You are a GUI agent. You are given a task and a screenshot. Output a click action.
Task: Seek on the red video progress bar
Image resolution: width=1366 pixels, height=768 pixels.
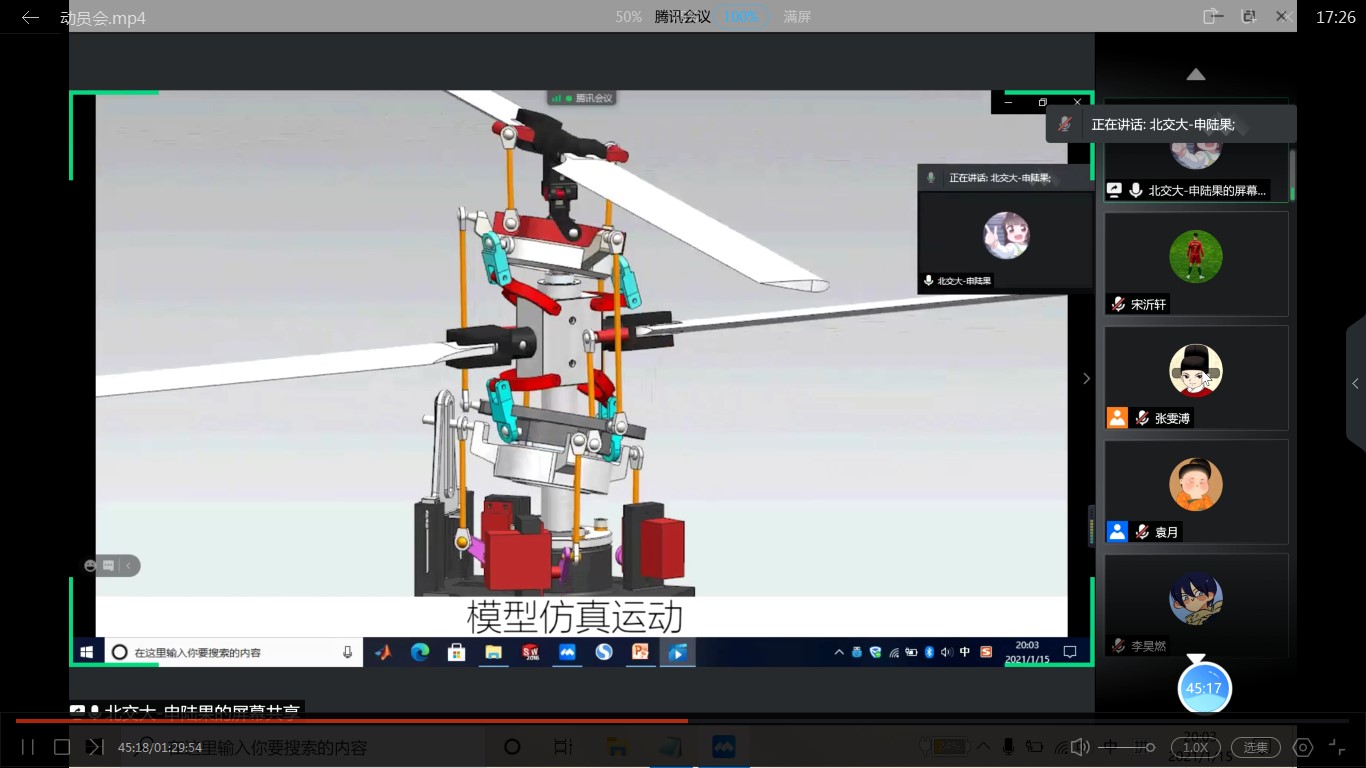click(x=400, y=720)
